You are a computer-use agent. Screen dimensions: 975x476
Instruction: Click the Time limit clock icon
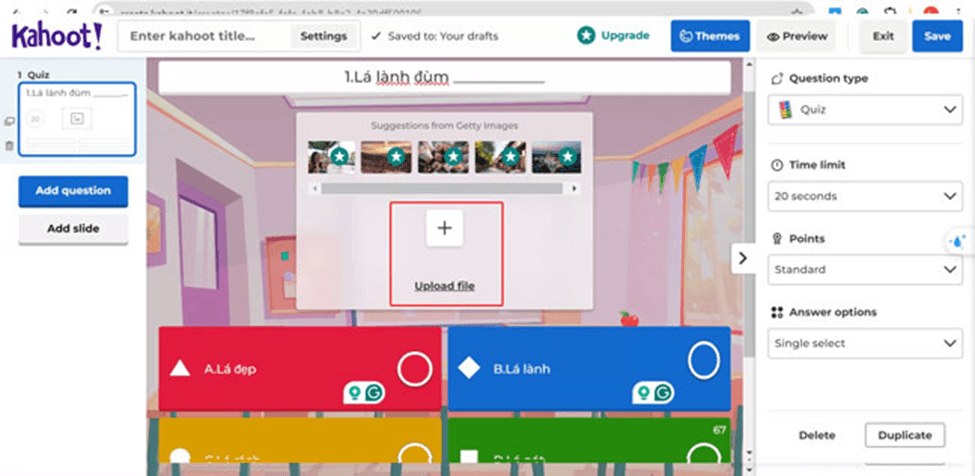(776, 165)
